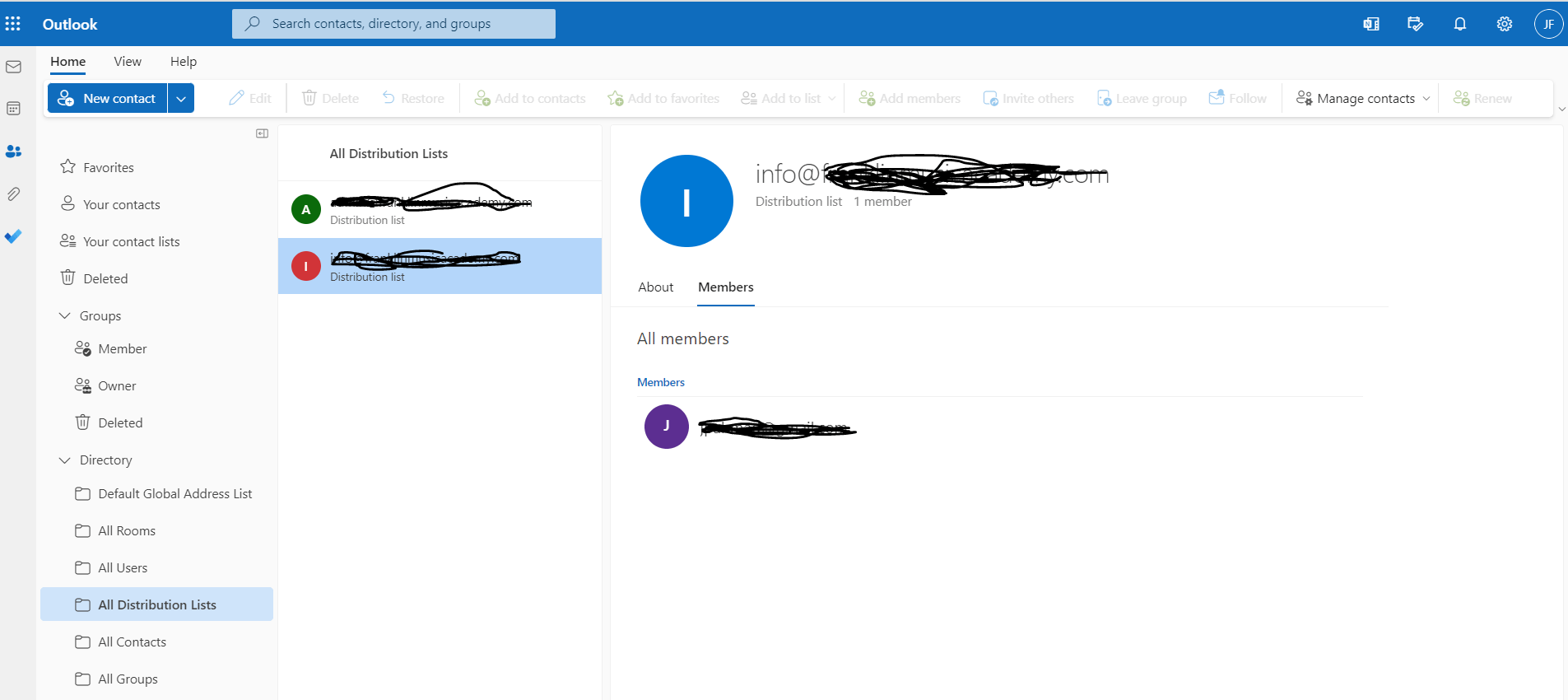
Task: Open Files paperclip icon in left rail
Action: pyautogui.click(x=13, y=194)
